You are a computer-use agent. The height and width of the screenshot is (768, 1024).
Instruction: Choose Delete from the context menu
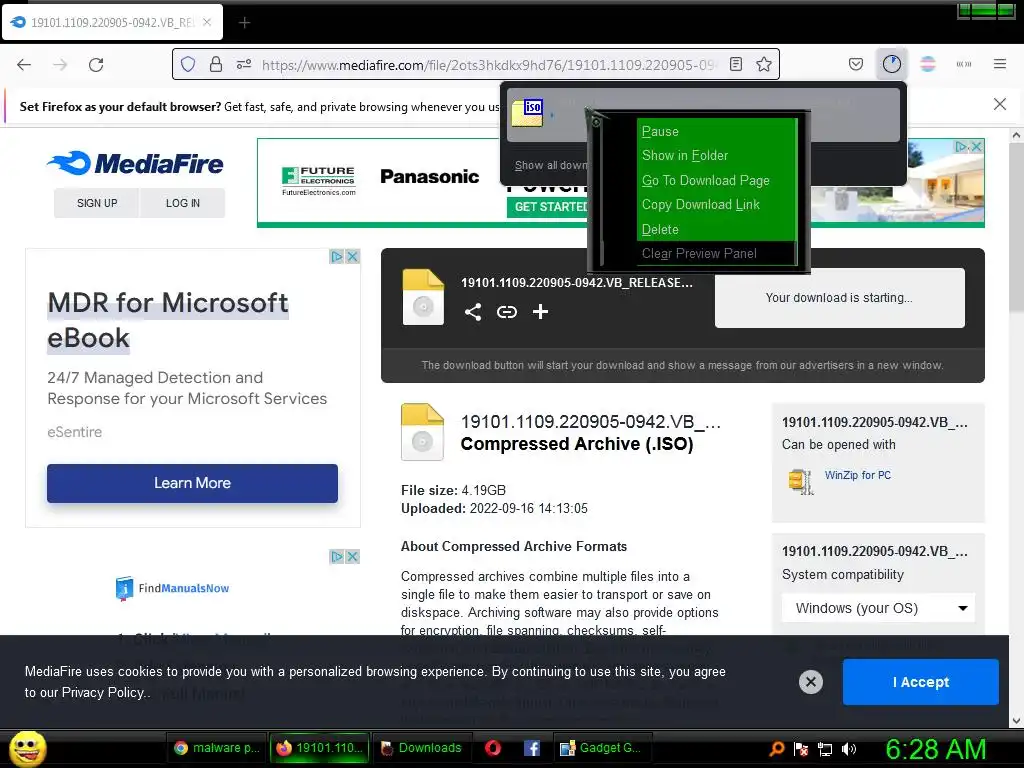point(716,229)
